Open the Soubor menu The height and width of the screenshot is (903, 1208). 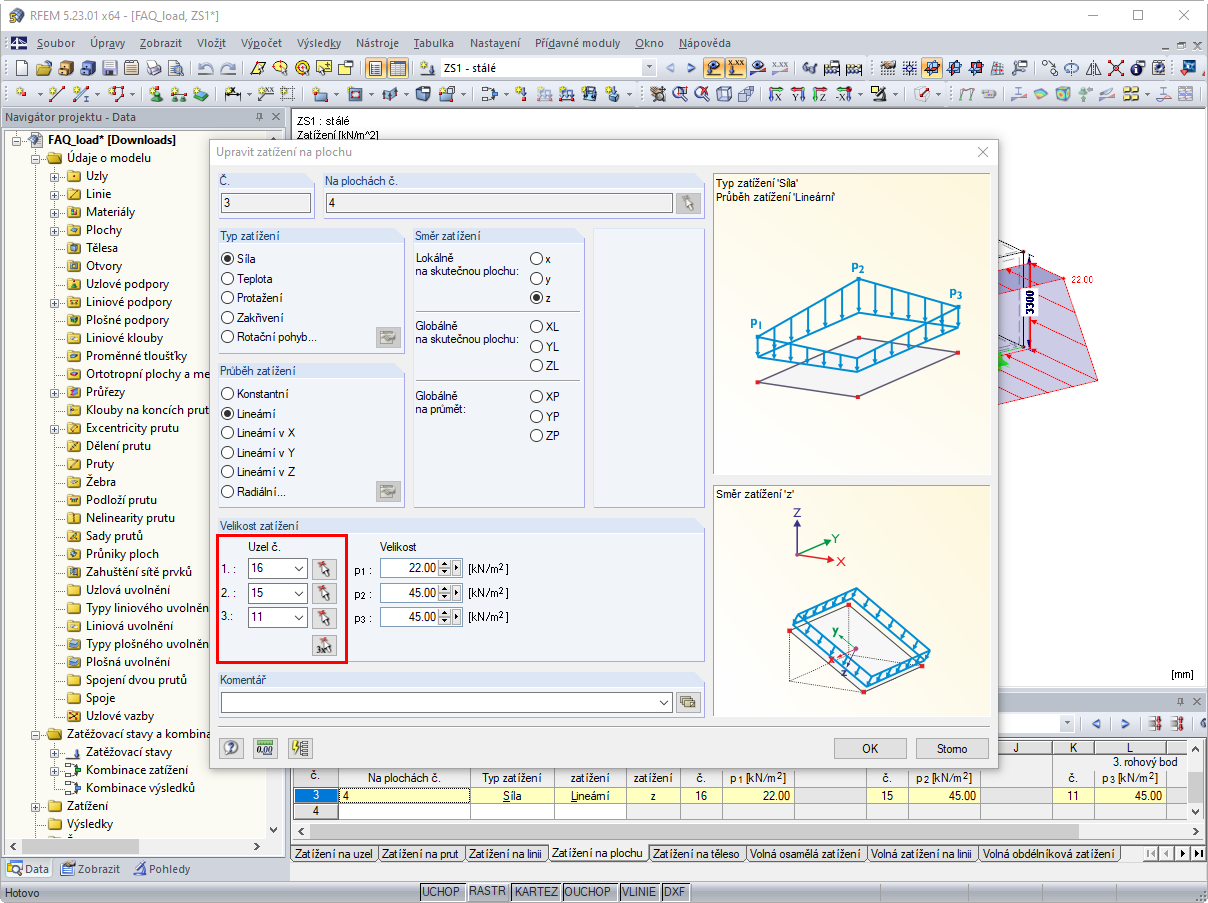point(56,43)
